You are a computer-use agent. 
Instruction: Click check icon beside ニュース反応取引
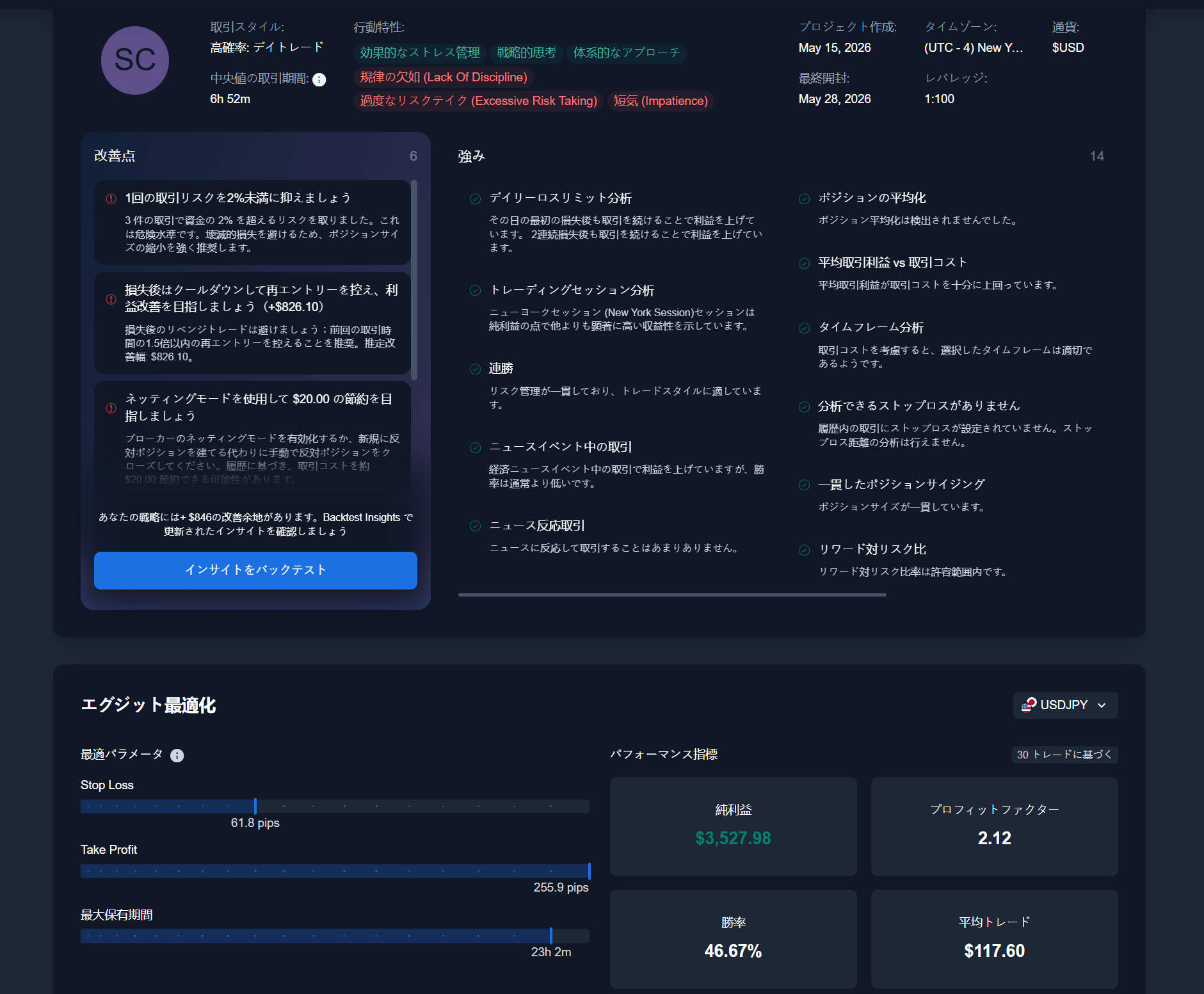click(475, 526)
